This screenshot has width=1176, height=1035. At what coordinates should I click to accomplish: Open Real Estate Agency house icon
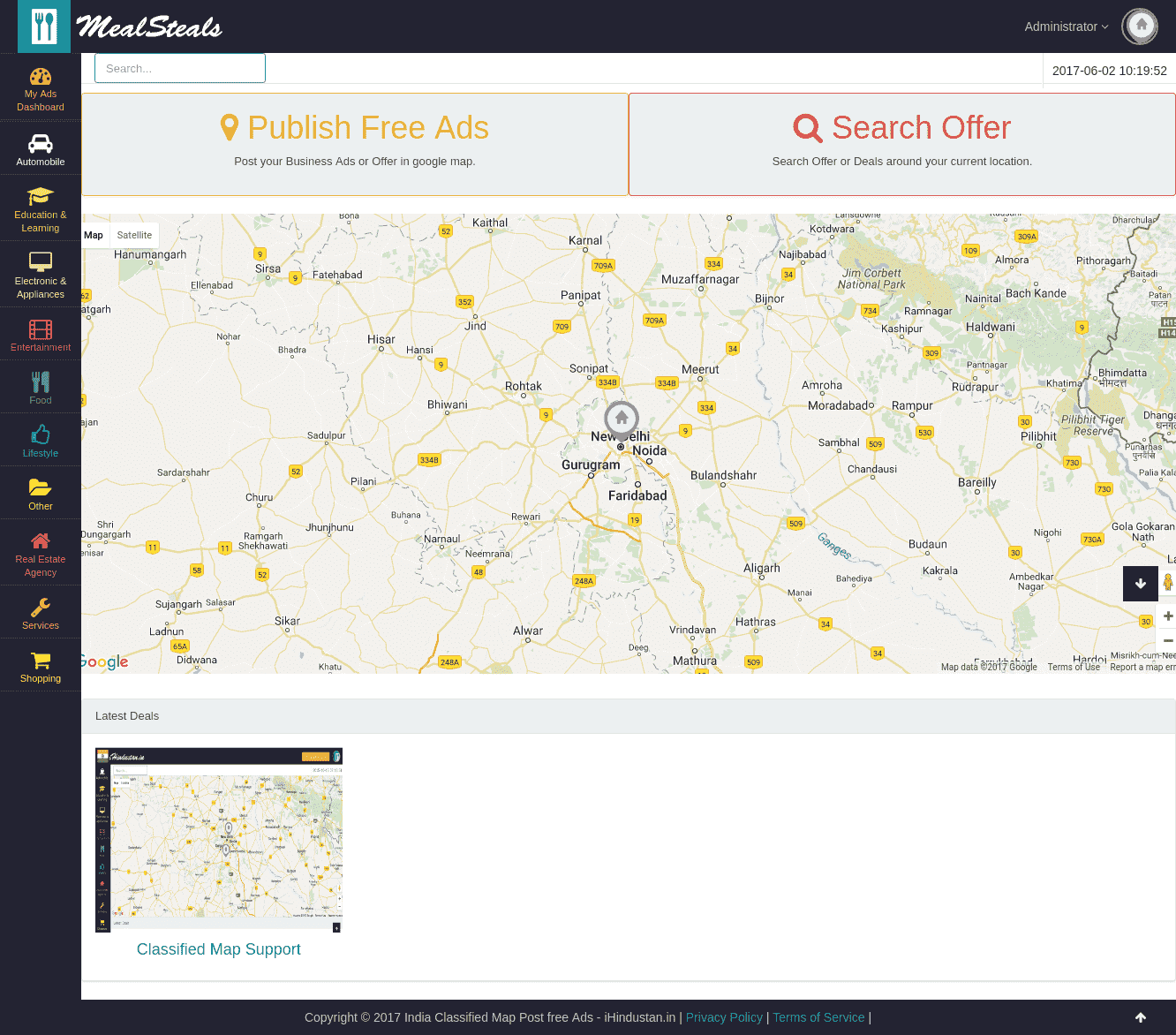41,541
